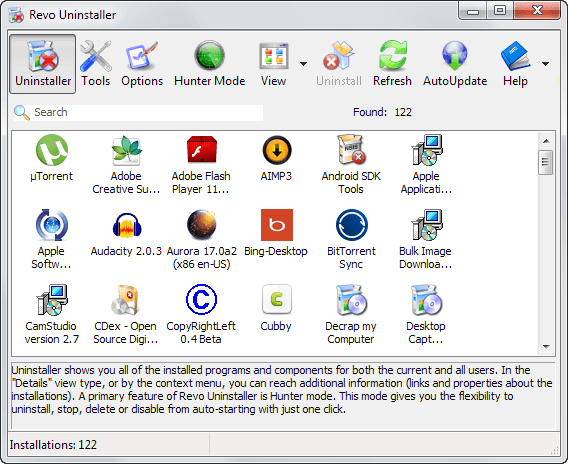This screenshot has width=568, height=464.
Task: Select Decrap my Computer entry
Action: 351,314
